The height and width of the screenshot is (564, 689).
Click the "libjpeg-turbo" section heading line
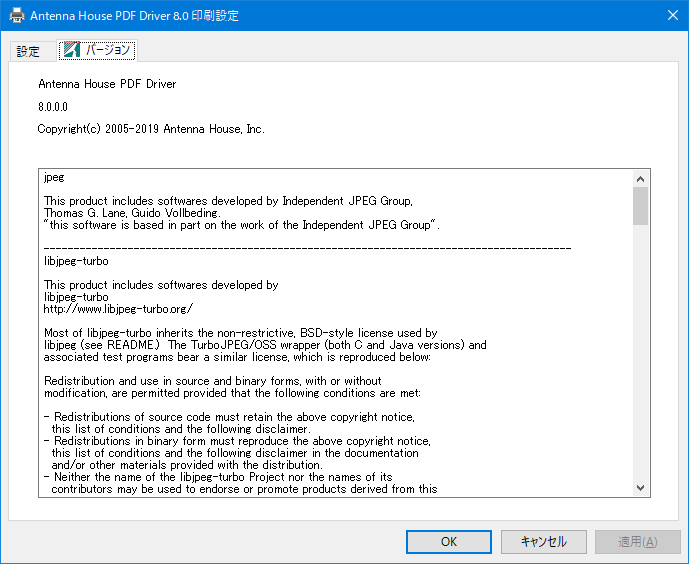coord(76,261)
